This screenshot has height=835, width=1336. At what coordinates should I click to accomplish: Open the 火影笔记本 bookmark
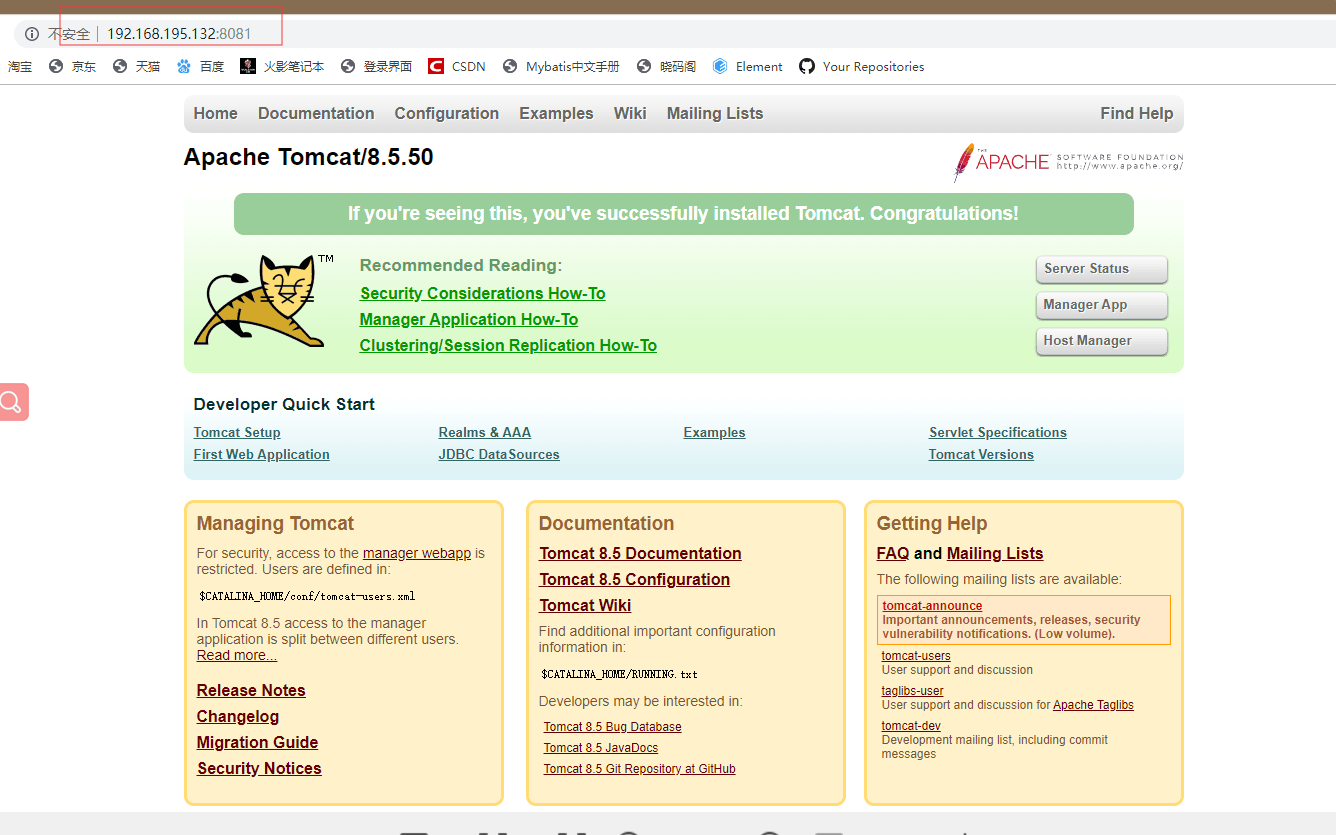pos(283,67)
